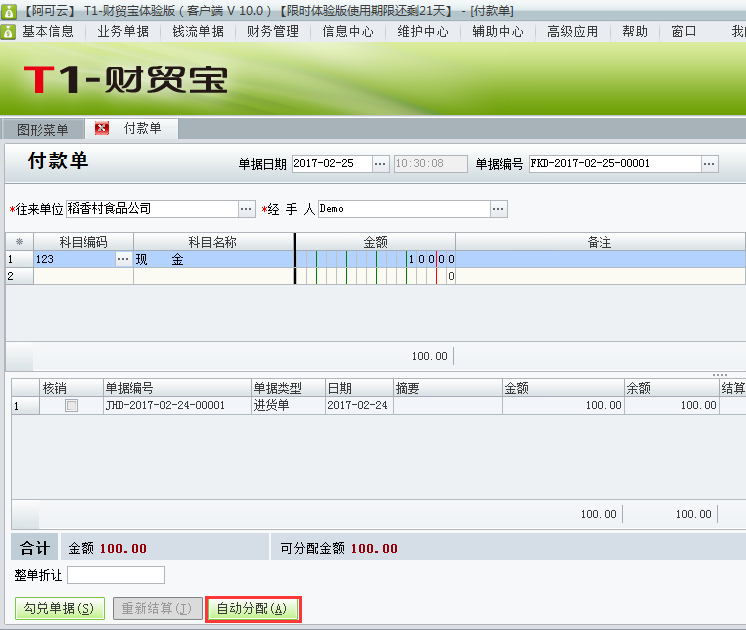Open the 科目编码 lookup in row 1
Viewport: 746px width, 630px height.
click(x=123, y=259)
